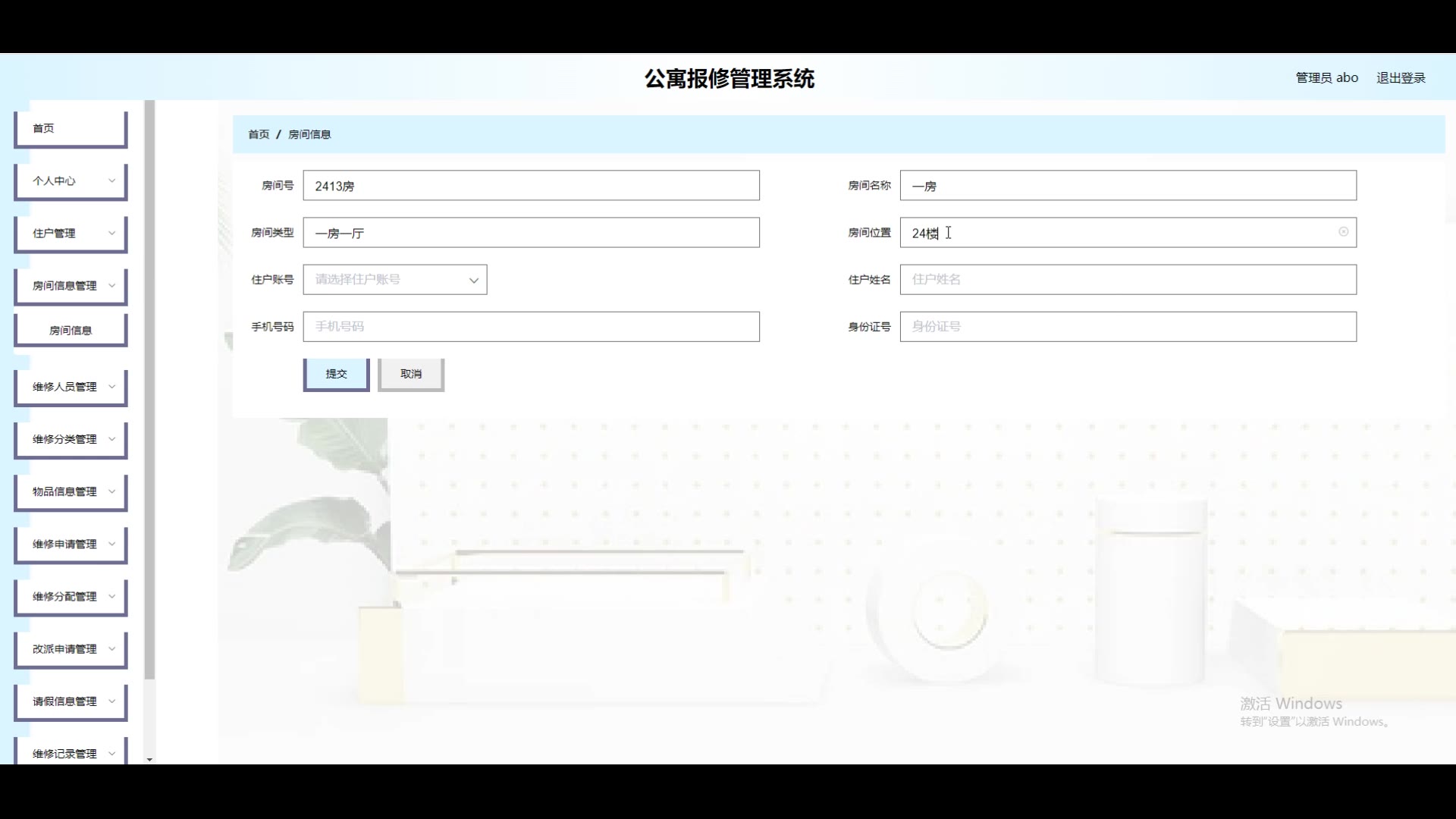Viewport: 1456px width, 819px height.
Task: Expand the 个人中心 menu chevron
Action: click(x=111, y=180)
